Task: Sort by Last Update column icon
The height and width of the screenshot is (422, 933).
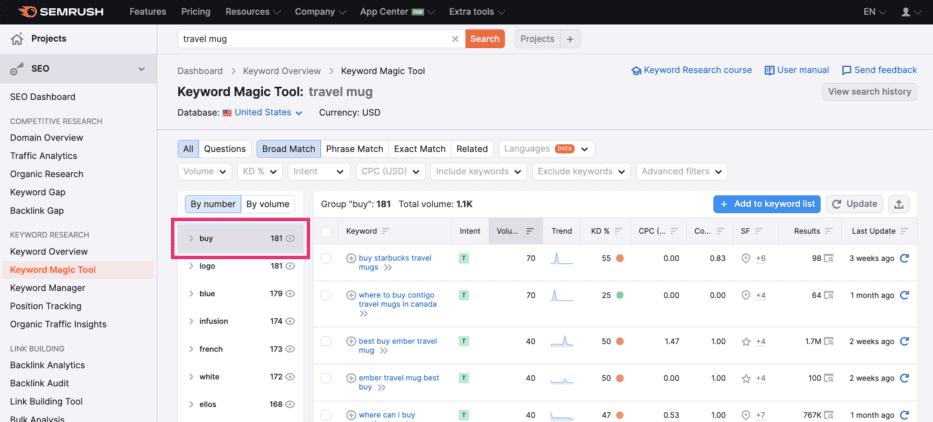Action: pos(904,232)
